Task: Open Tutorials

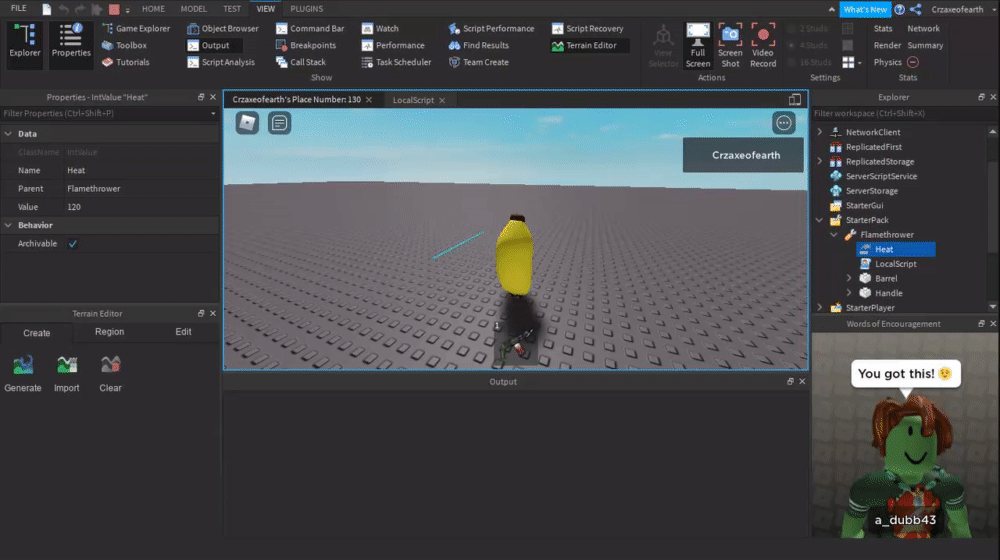Action: point(126,62)
